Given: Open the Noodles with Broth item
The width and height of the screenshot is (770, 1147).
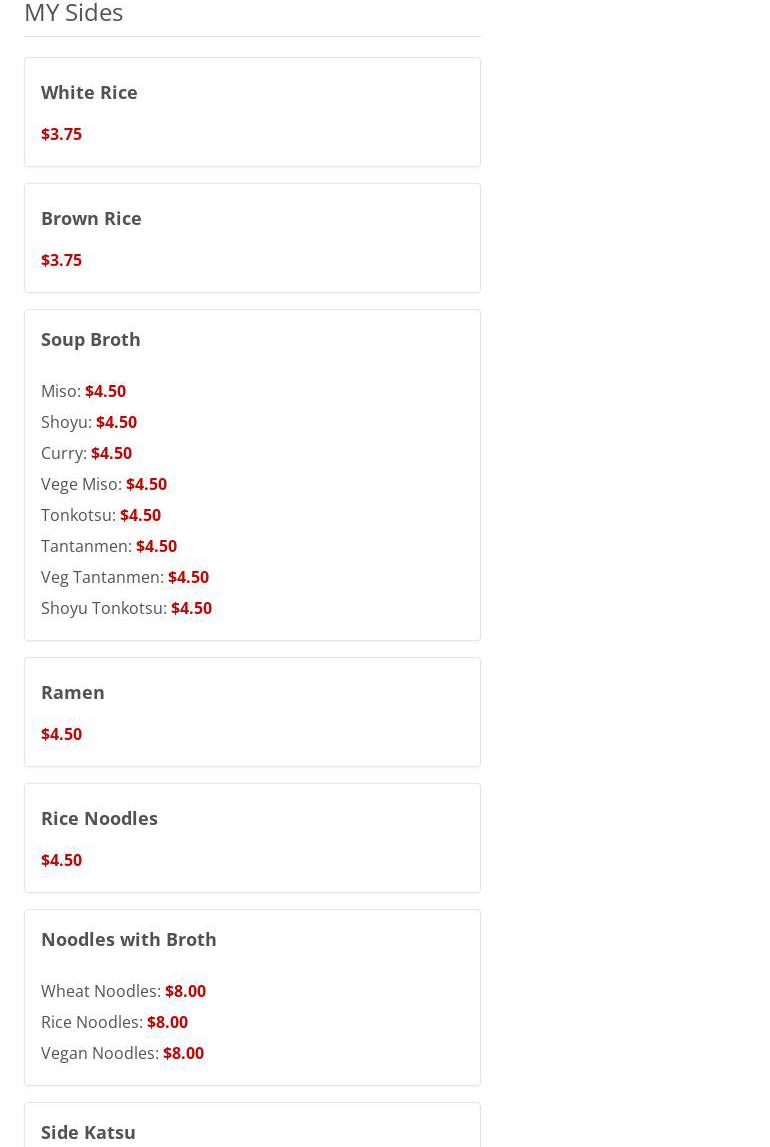Looking at the screenshot, I should (x=128, y=939).
